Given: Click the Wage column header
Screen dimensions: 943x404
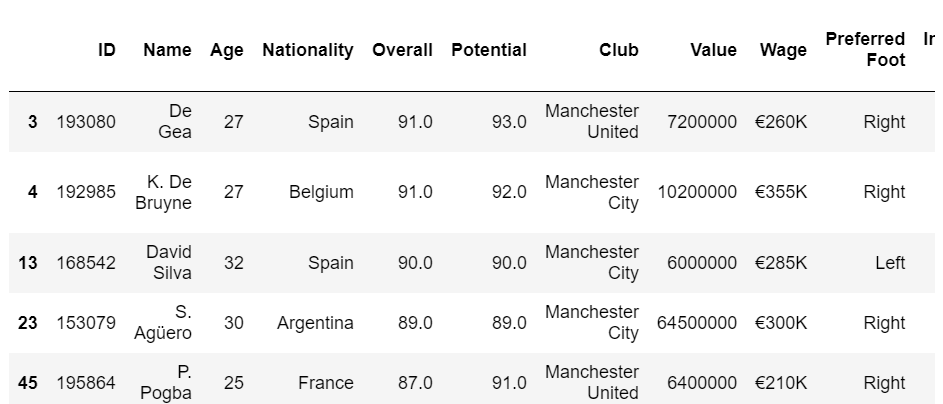Looking at the screenshot, I should pos(782,50).
